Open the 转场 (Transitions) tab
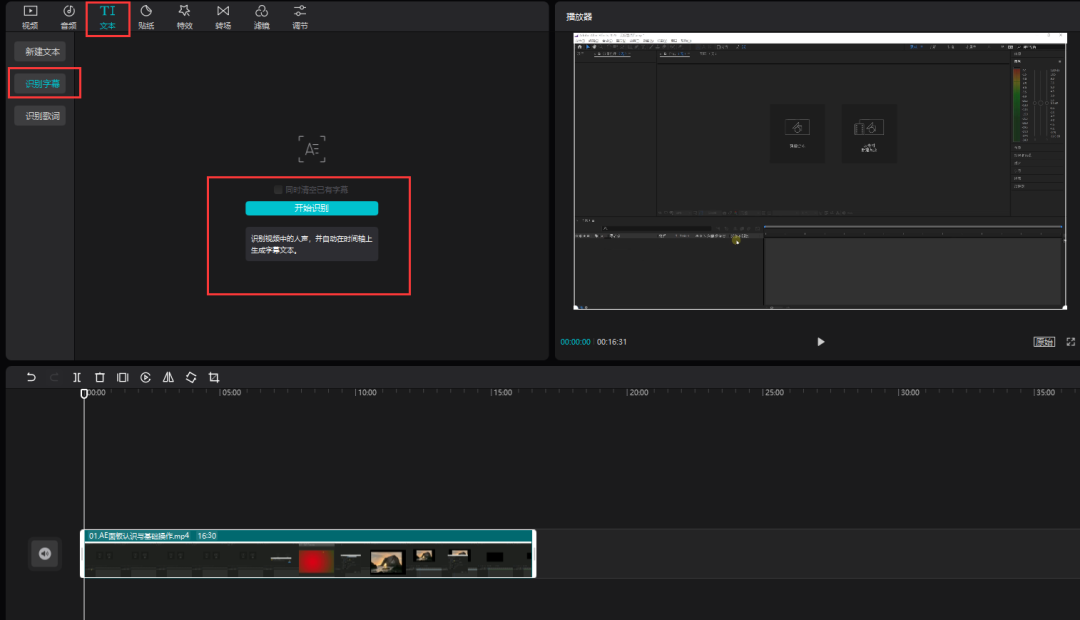 pyautogui.click(x=223, y=17)
